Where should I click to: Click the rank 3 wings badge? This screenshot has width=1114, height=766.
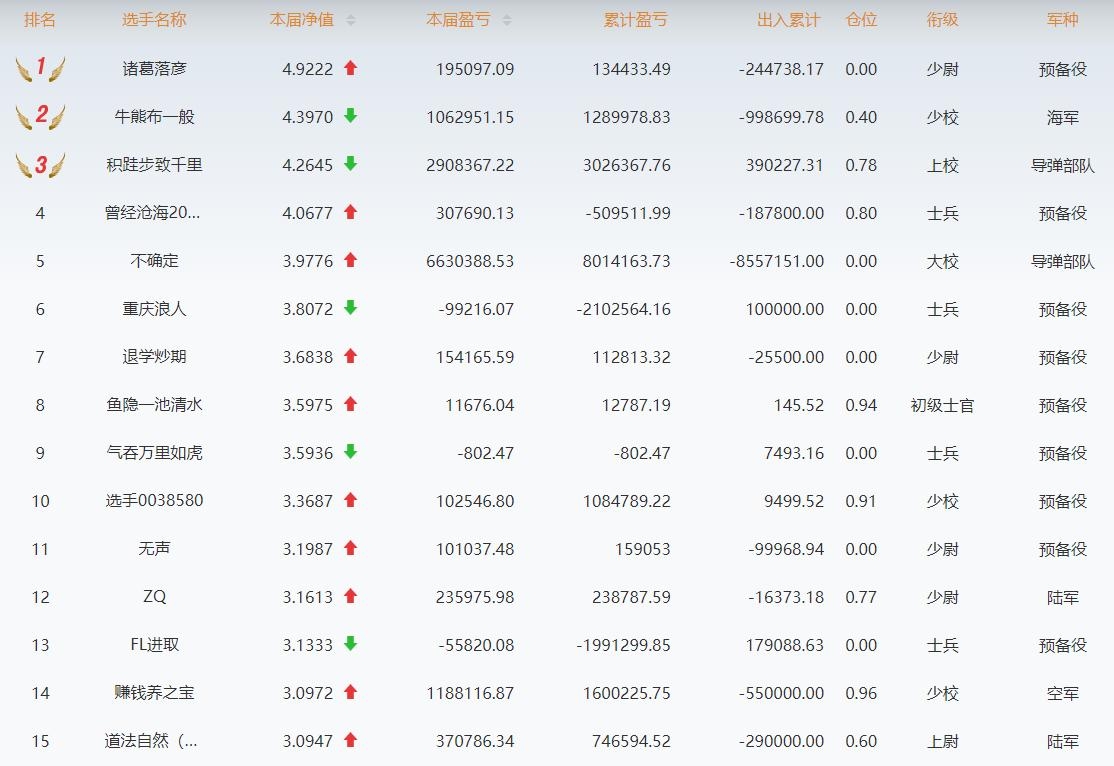coord(40,165)
